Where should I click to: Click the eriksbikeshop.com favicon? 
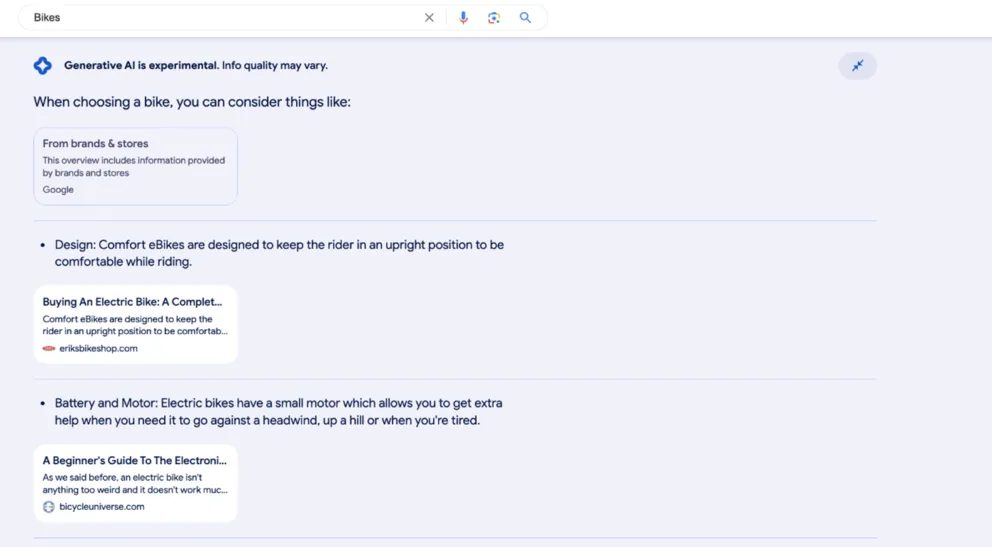(x=49, y=349)
